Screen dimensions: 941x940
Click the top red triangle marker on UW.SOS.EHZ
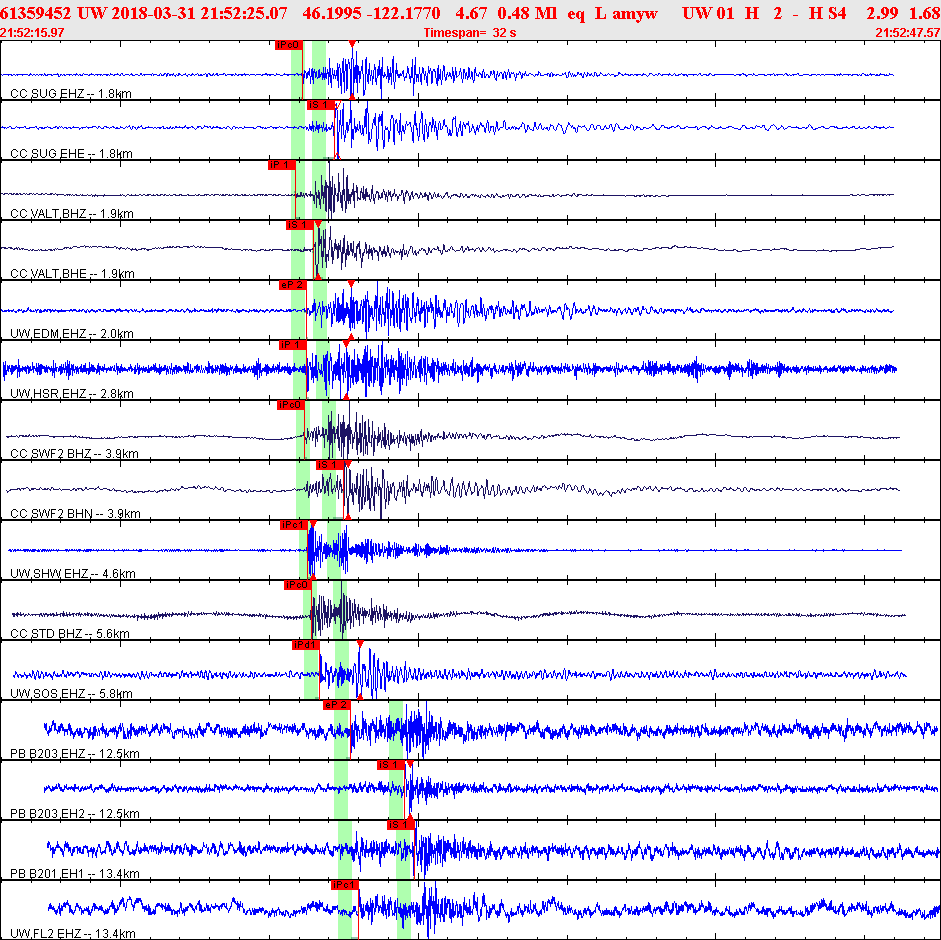[360, 644]
